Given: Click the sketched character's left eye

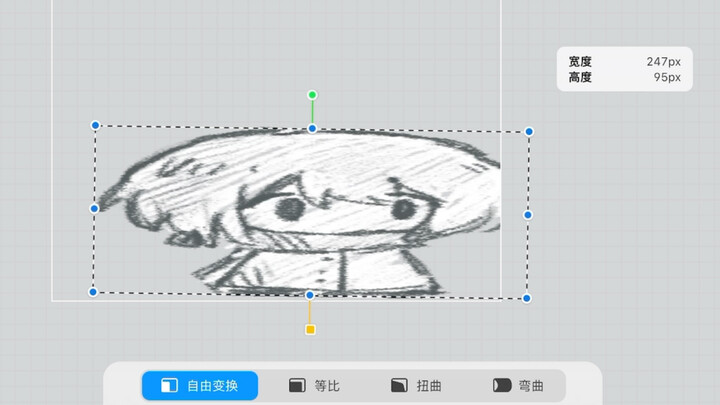Looking at the screenshot, I should (x=289, y=208).
